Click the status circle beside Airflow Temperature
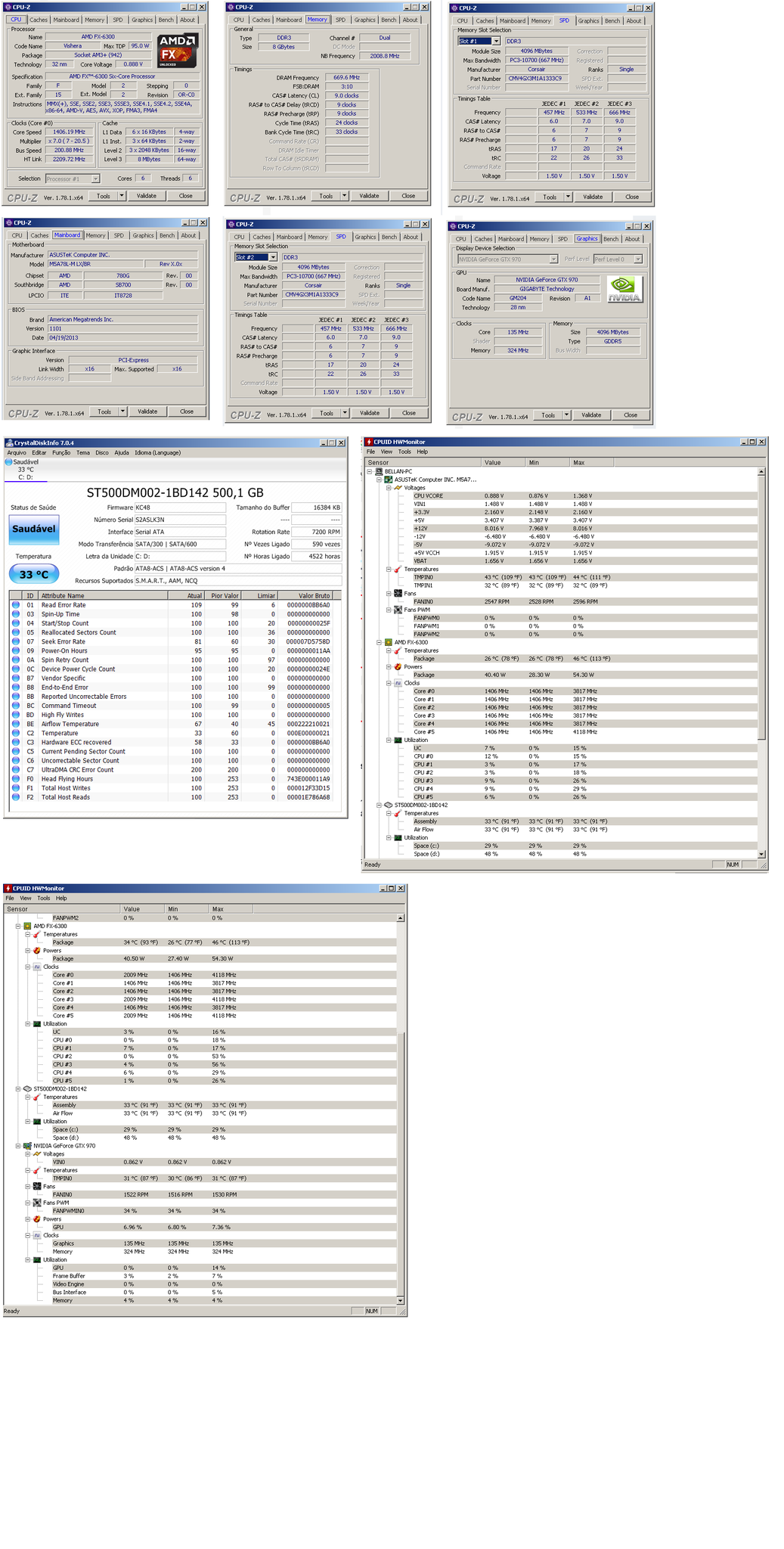This screenshot has width=784, height=1549. click(16, 724)
